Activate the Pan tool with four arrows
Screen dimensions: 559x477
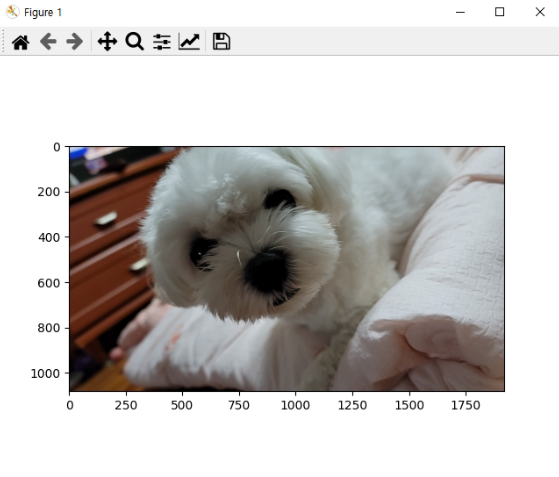tap(107, 41)
